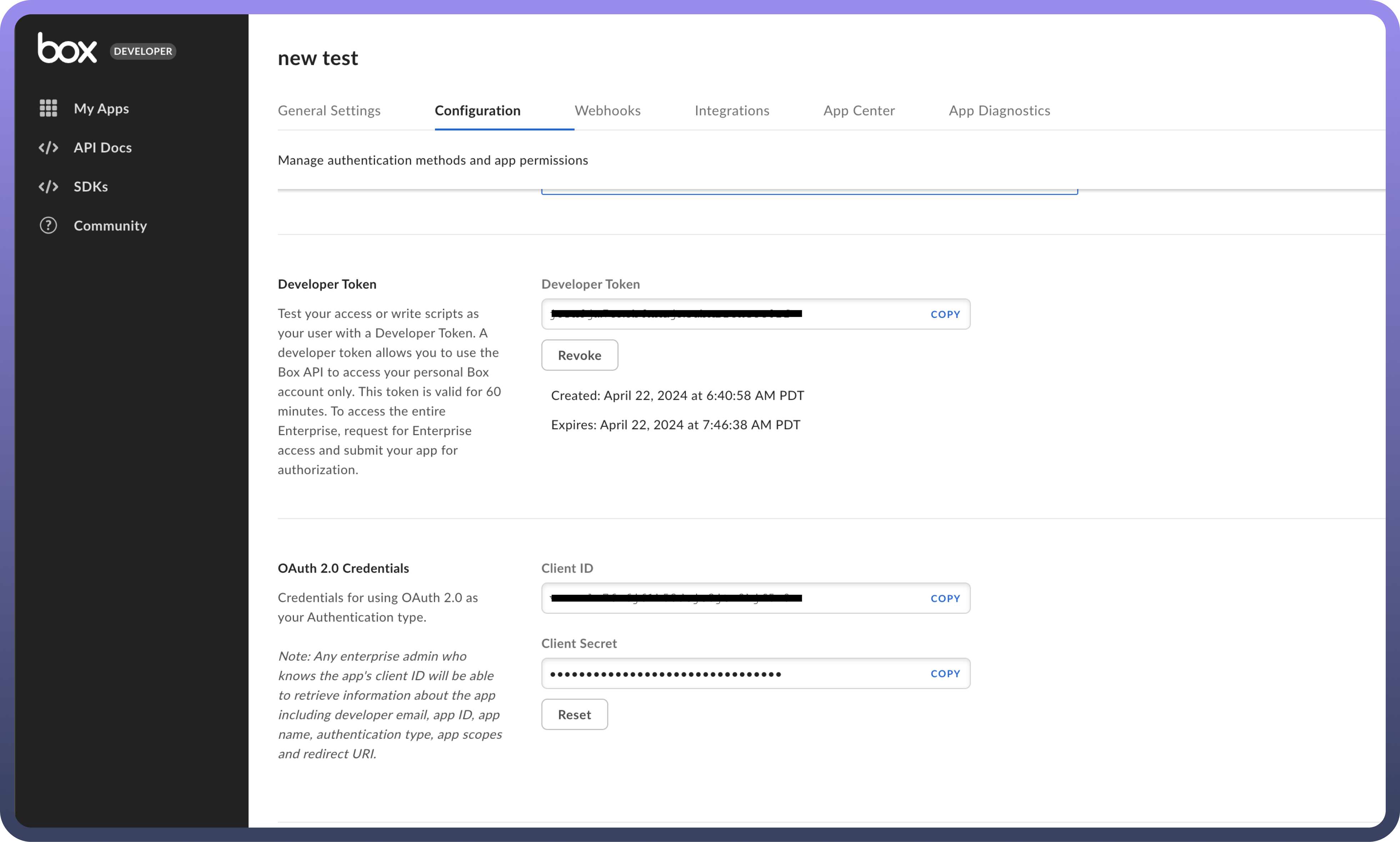This screenshot has height=842, width=1400.
Task: Click the DEVELOPER badge
Action: click(x=142, y=51)
